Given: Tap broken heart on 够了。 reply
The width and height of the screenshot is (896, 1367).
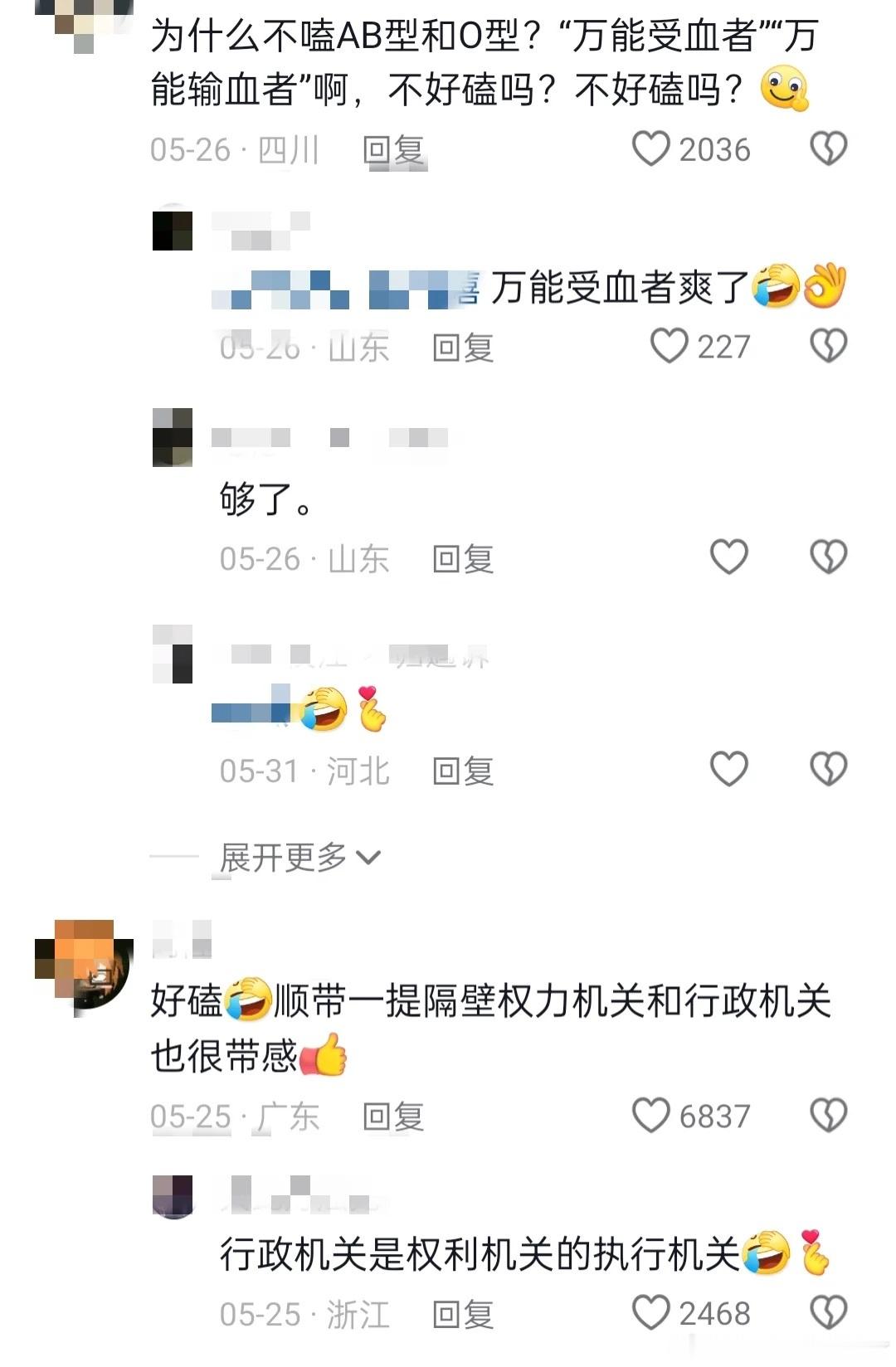Looking at the screenshot, I should (x=828, y=557).
